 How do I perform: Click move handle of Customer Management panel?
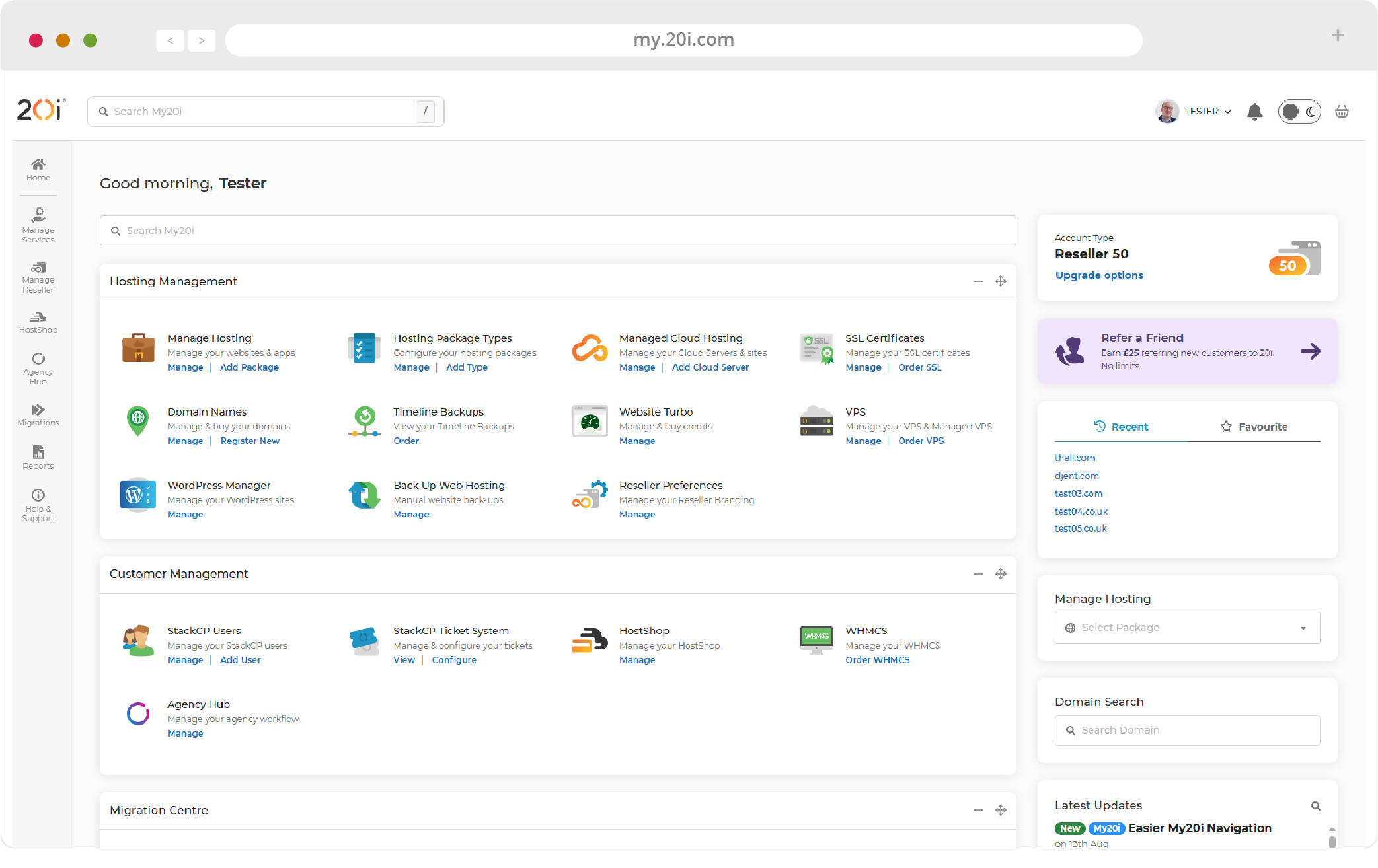pyautogui.click(x=1001, y=574)
